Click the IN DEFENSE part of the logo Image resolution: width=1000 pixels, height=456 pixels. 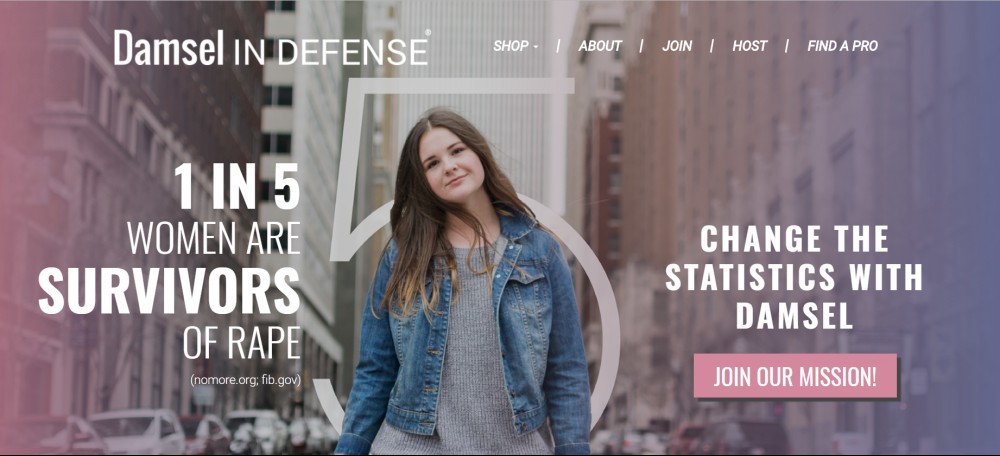pos(330,52)
